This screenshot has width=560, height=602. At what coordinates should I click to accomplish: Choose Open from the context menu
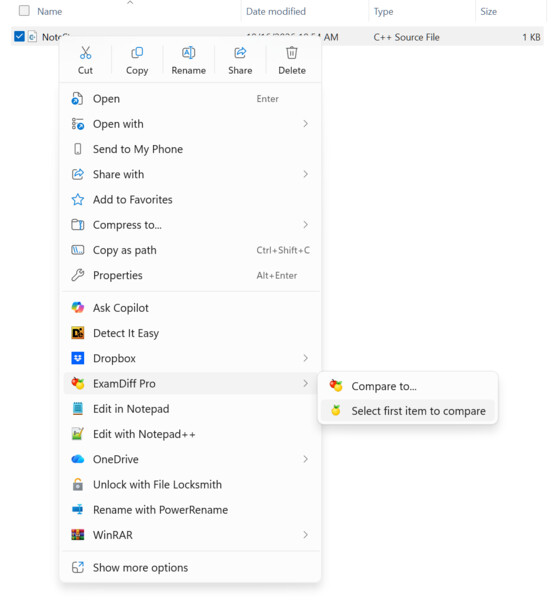pos(192,99)
